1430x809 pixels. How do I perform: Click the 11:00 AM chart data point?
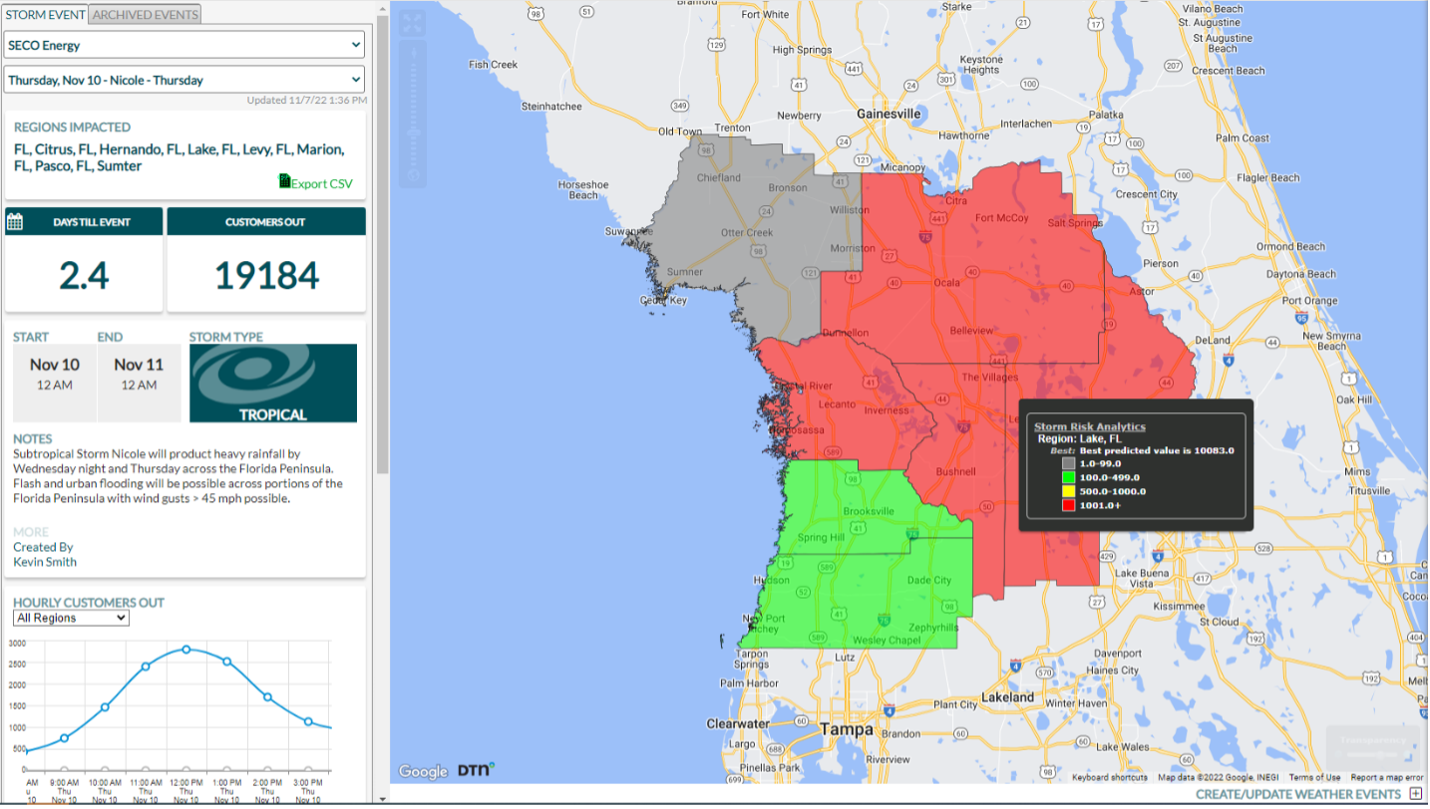click(x=145, y=666)
